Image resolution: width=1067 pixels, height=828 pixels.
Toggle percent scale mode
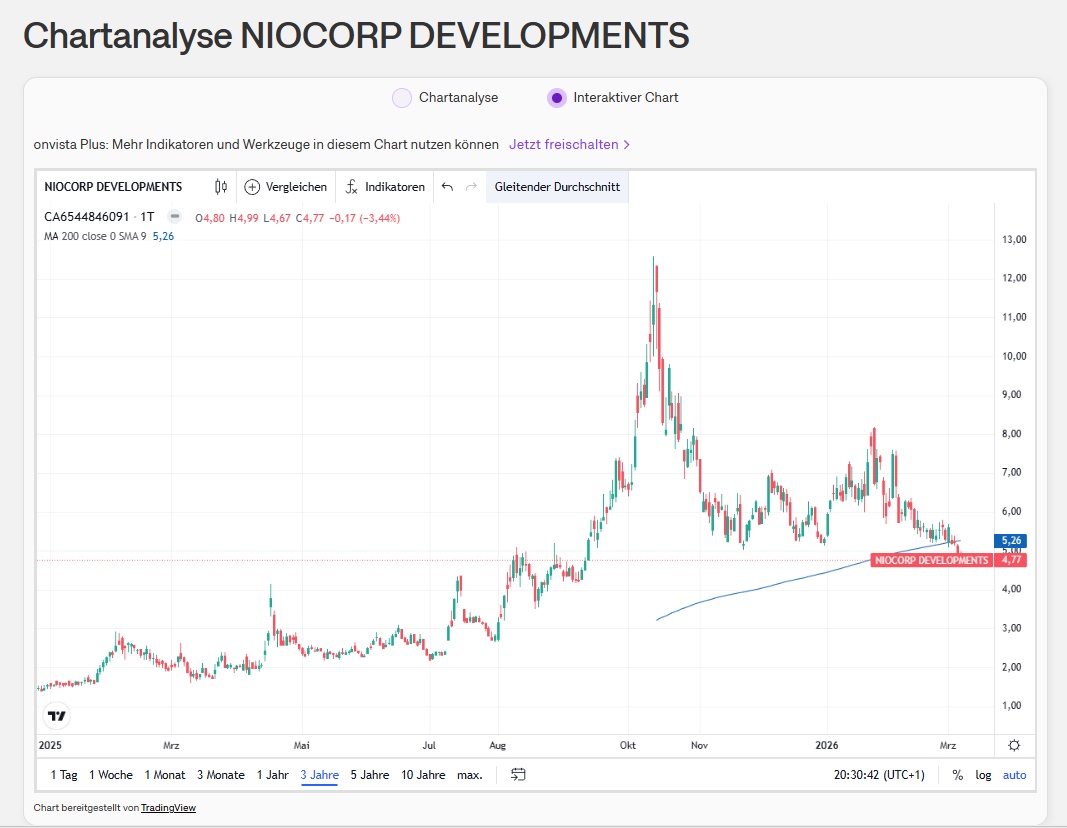coord(957,775)
